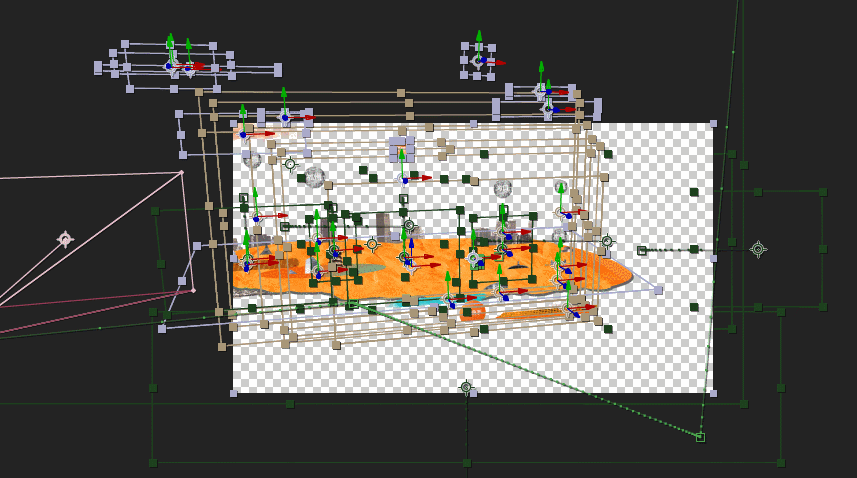
Task: Click the dark green bottom-left corner handle of the large outer frame
Action: (153, 463)
